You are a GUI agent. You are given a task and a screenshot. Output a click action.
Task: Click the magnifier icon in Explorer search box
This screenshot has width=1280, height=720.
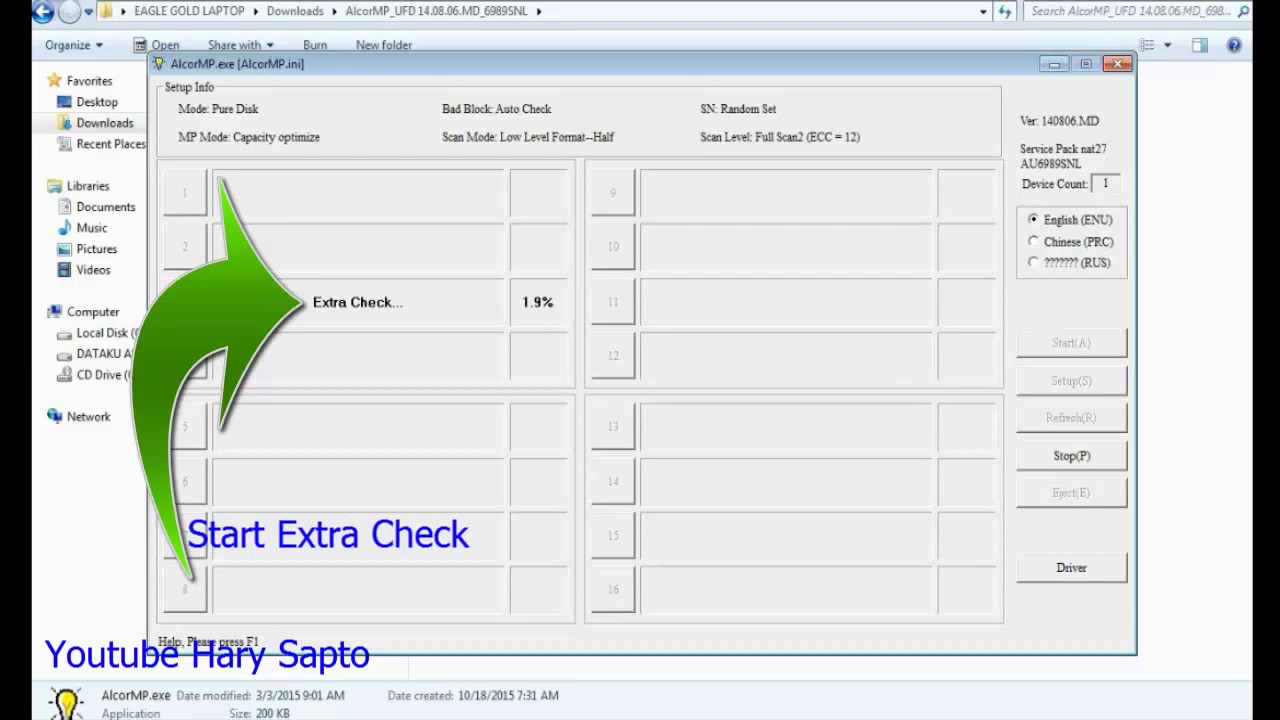[x=1245, y=11]
